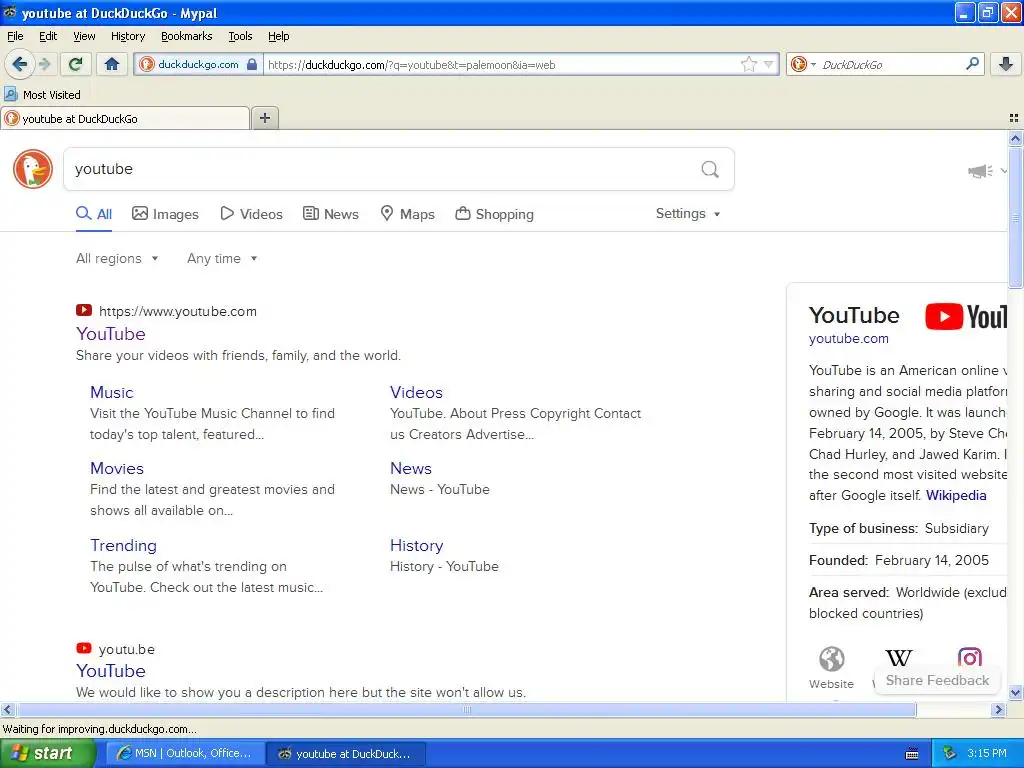Image resolution: width=1024 pixels, height=768 pixels.
Task: Click YouTube favicon beside youtu.be result
Action: 84,648
